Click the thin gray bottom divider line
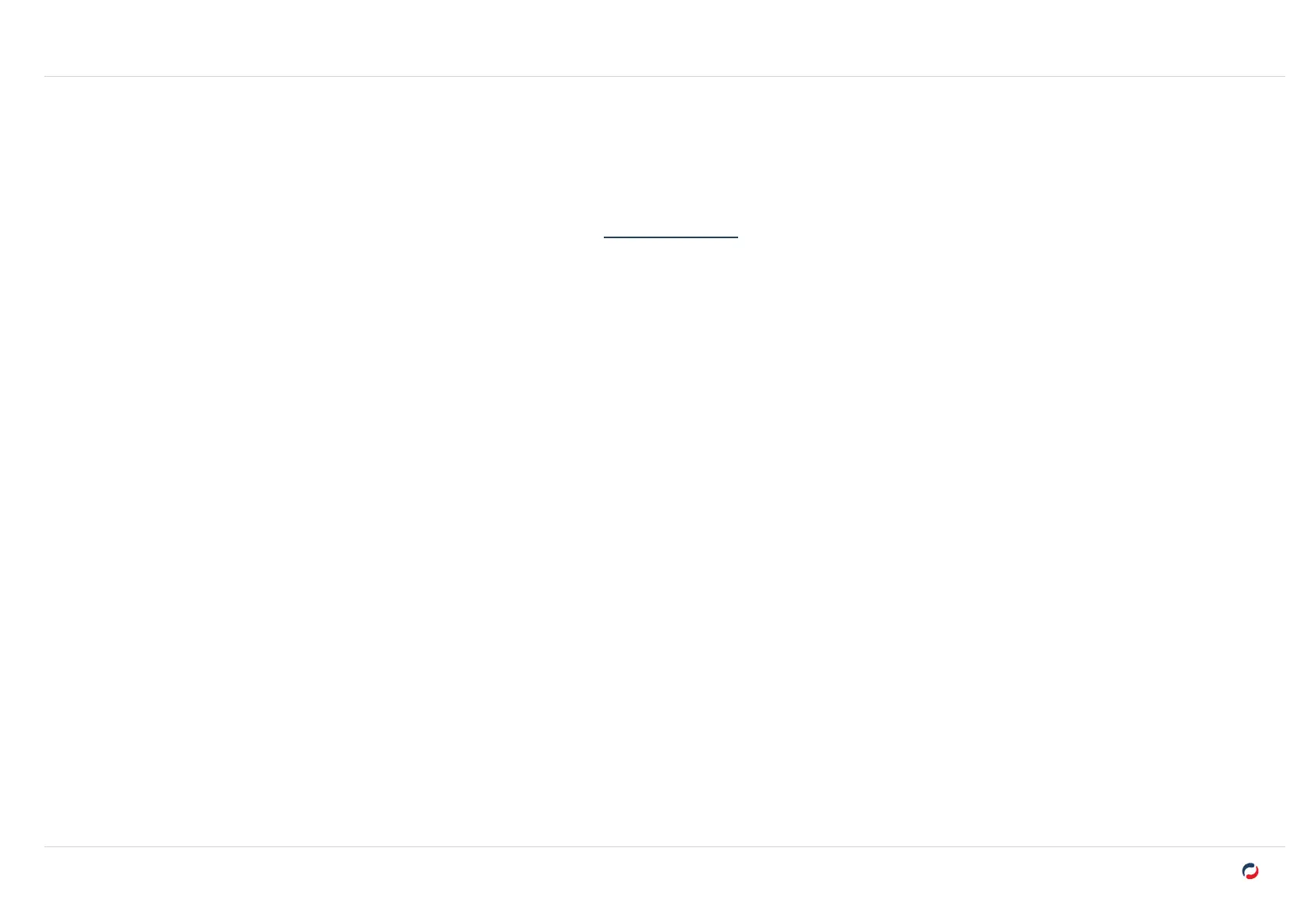This screenshot has height=924, width=1307. pyautogui.click(x=664, y=846)
